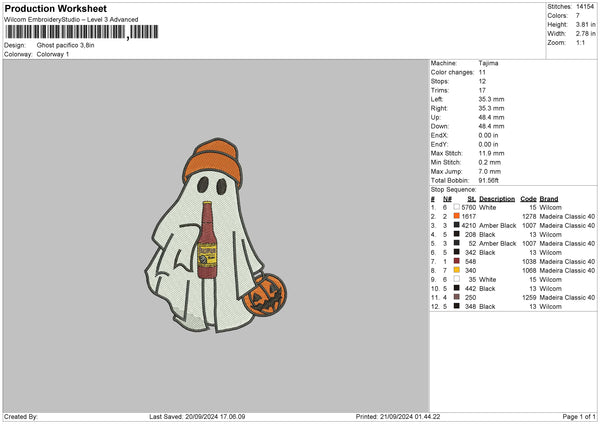Pick the white swatch in the 35-stitch row
The width and height of the screenshot is (600, 424).
coord(457,279)
